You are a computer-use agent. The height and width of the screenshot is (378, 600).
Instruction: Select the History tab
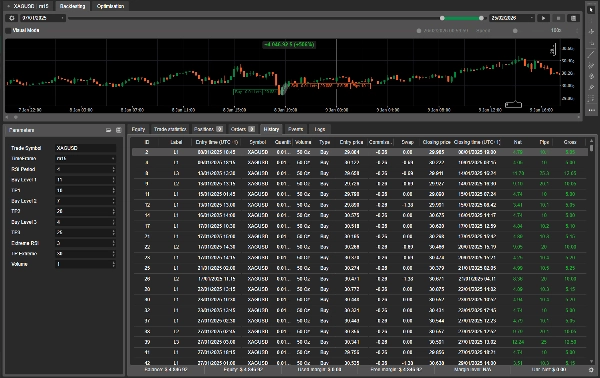click(271, 129)
